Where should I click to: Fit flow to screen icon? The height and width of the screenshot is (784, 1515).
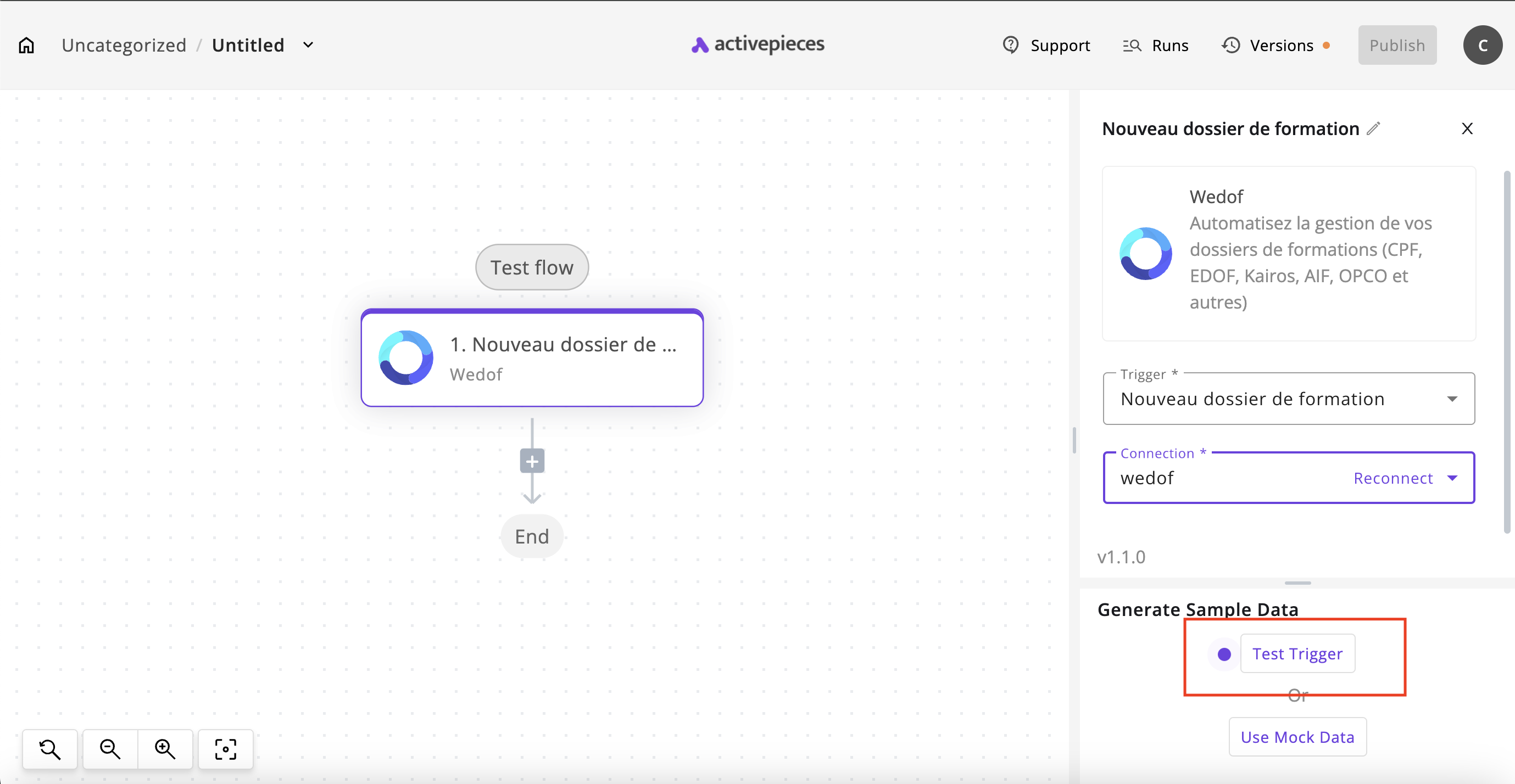point(225,749)
